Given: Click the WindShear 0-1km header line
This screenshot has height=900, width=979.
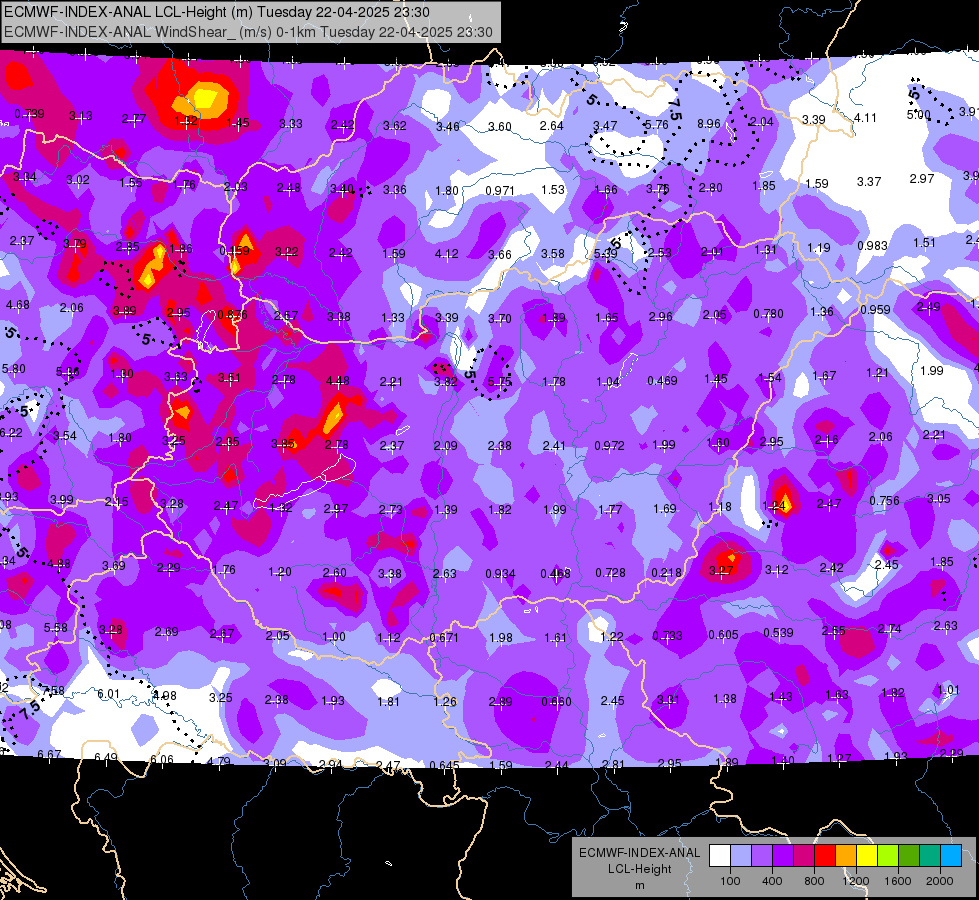Looking at the screenshot, I should 248,32.
